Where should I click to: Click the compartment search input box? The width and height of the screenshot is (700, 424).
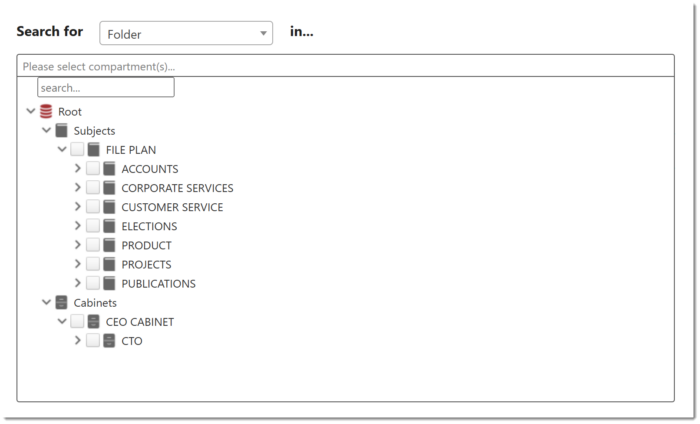[x=106, y=87]
